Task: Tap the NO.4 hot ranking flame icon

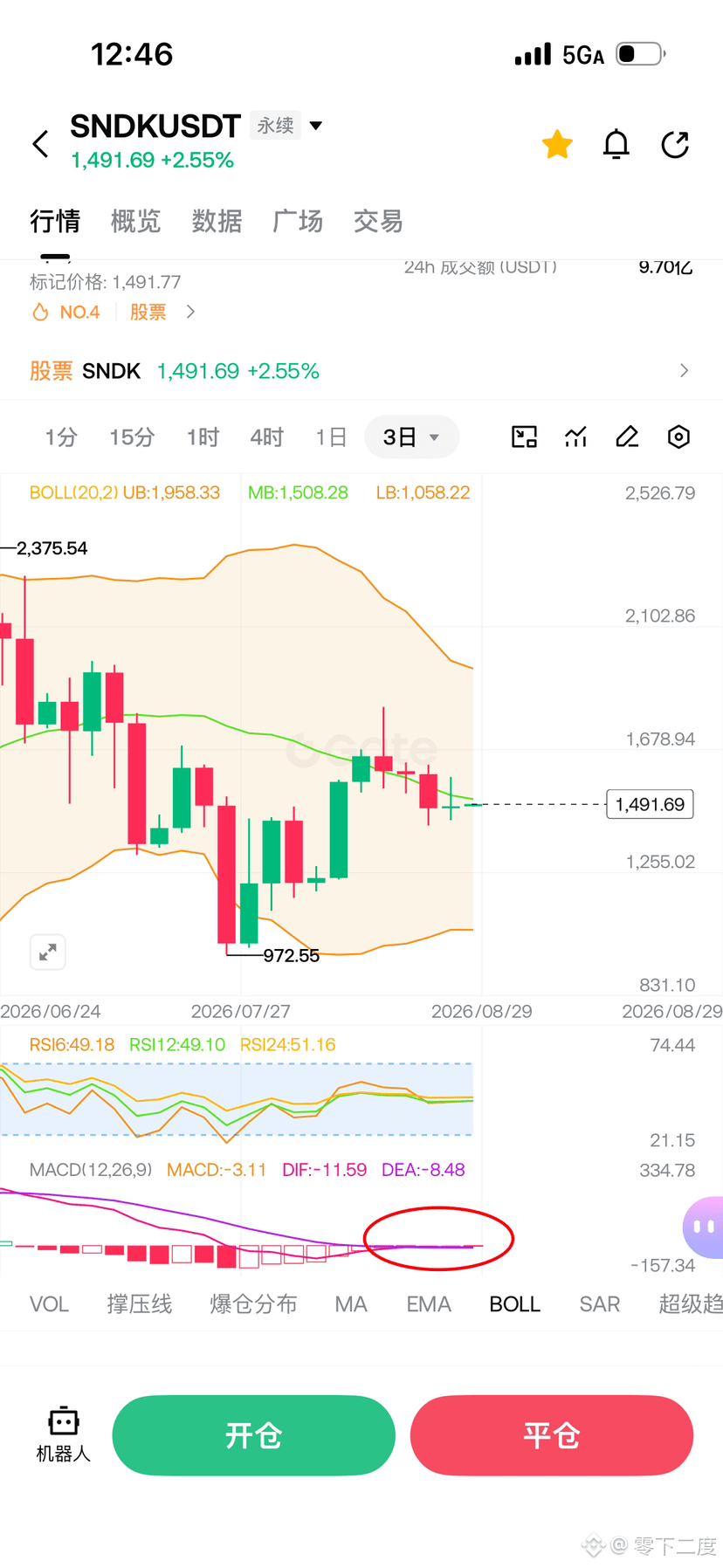Action: 40,313
